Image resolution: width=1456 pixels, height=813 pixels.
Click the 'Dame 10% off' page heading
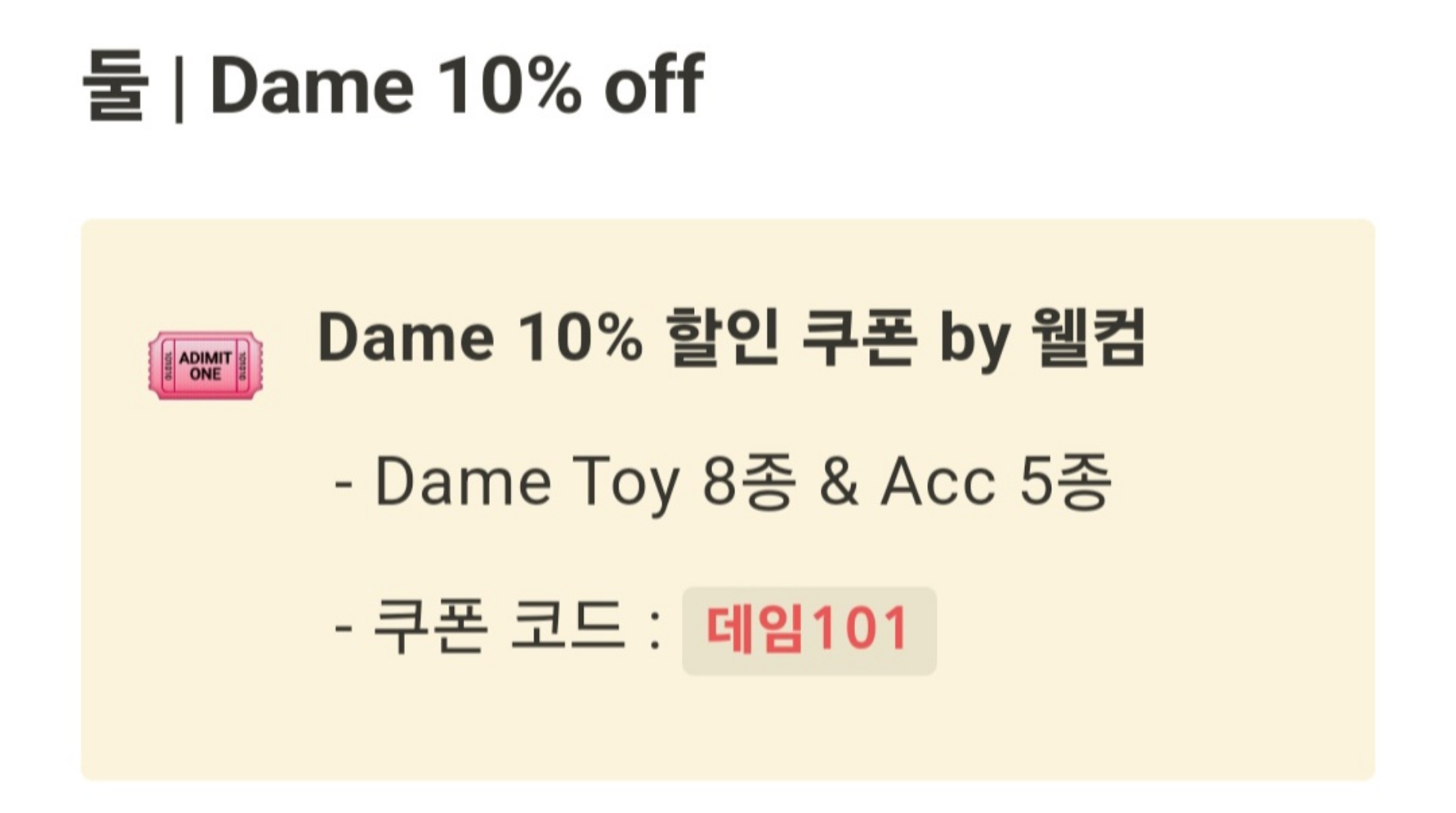click(456, 85)
